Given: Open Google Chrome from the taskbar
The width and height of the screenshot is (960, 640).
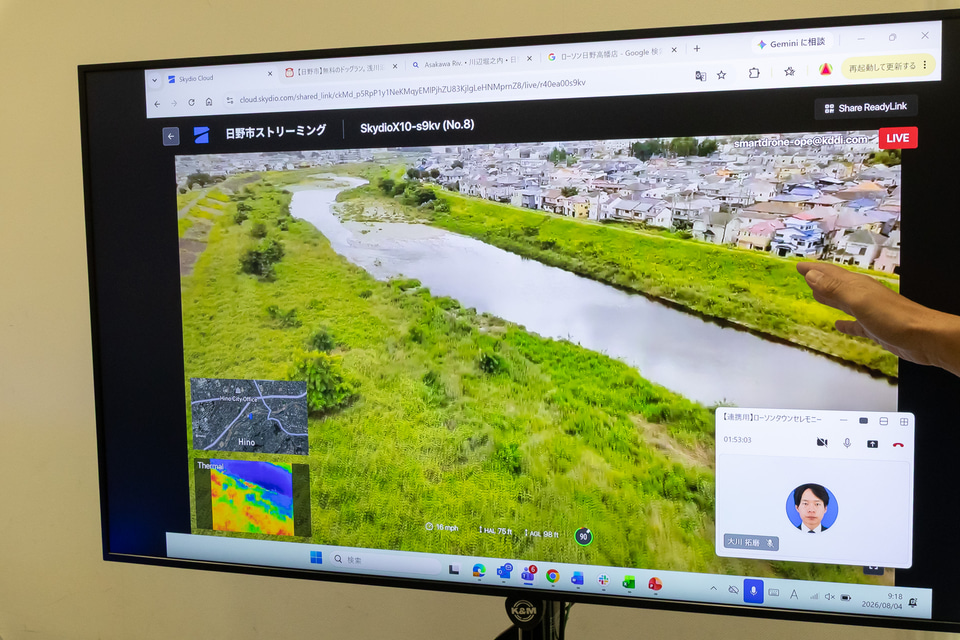Looking at the screenshot, I should (x=552, y=576).
